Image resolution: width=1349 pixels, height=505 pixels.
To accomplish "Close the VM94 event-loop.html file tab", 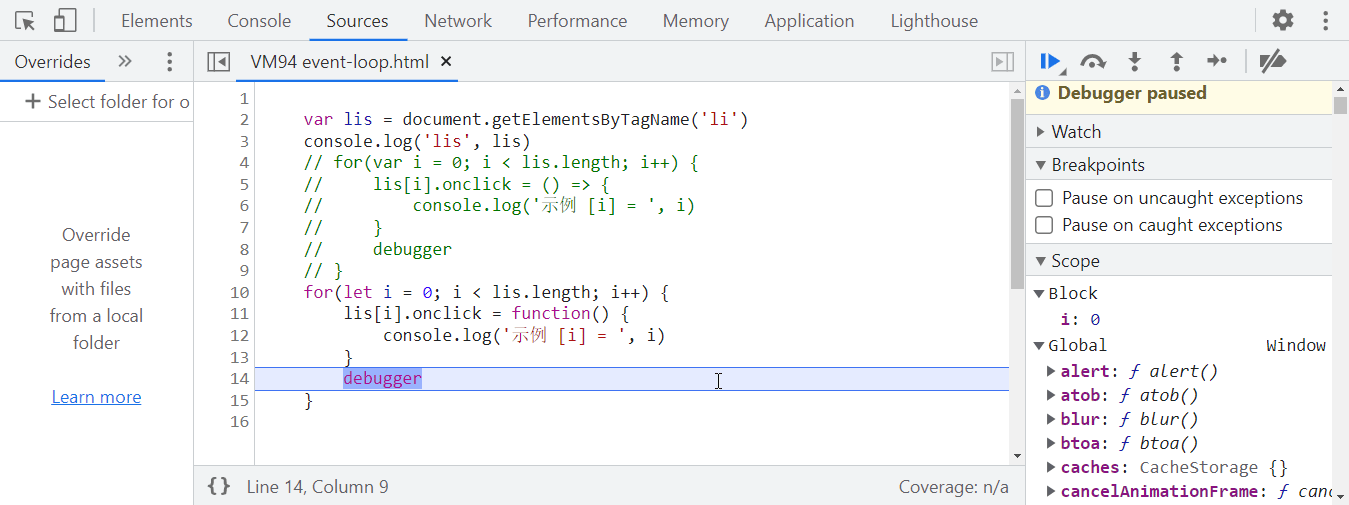I will click(446, 62).
